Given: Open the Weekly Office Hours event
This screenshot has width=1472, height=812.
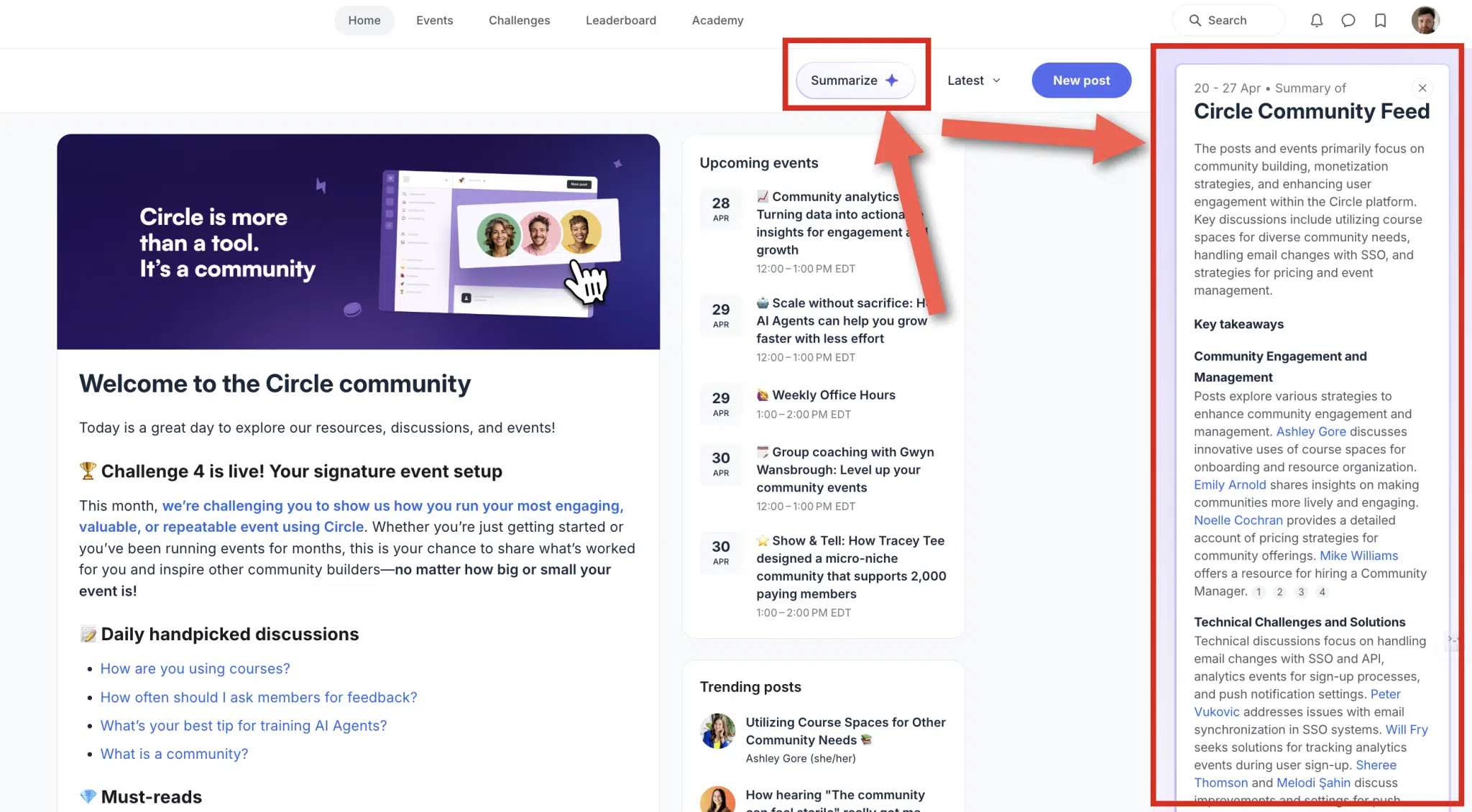Looking at the screenshot, I should (x=833, y=395).
